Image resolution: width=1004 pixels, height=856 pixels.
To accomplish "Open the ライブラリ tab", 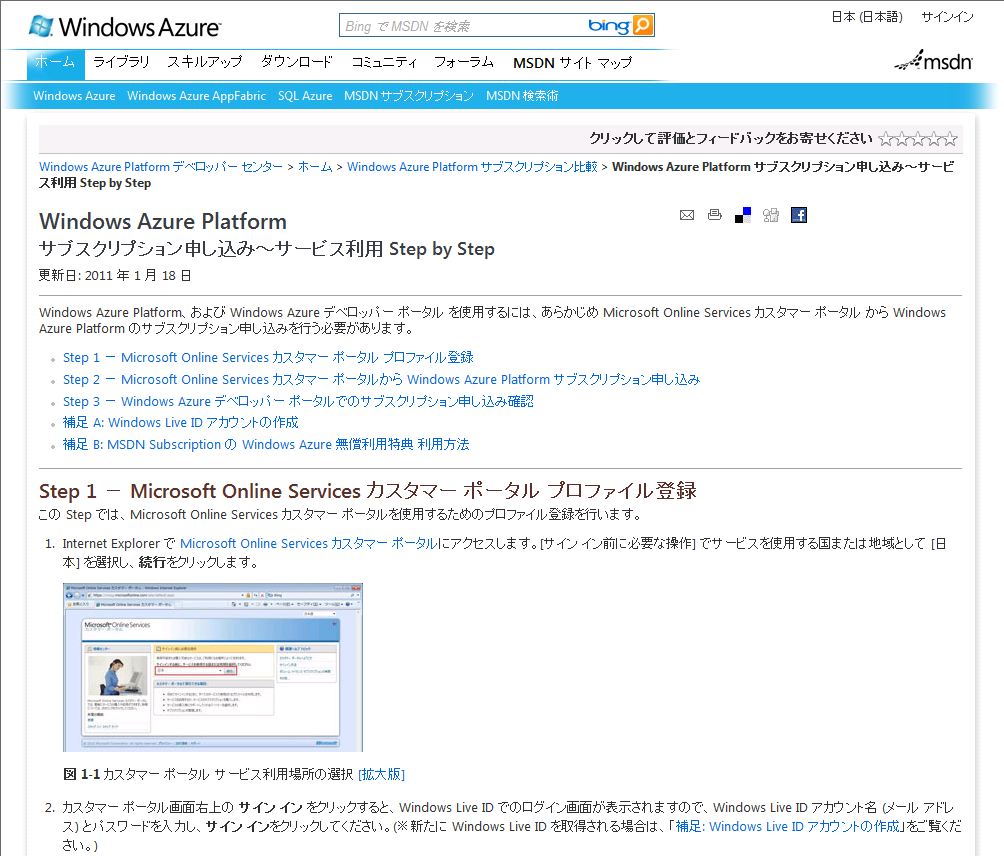I will [121, 62].
